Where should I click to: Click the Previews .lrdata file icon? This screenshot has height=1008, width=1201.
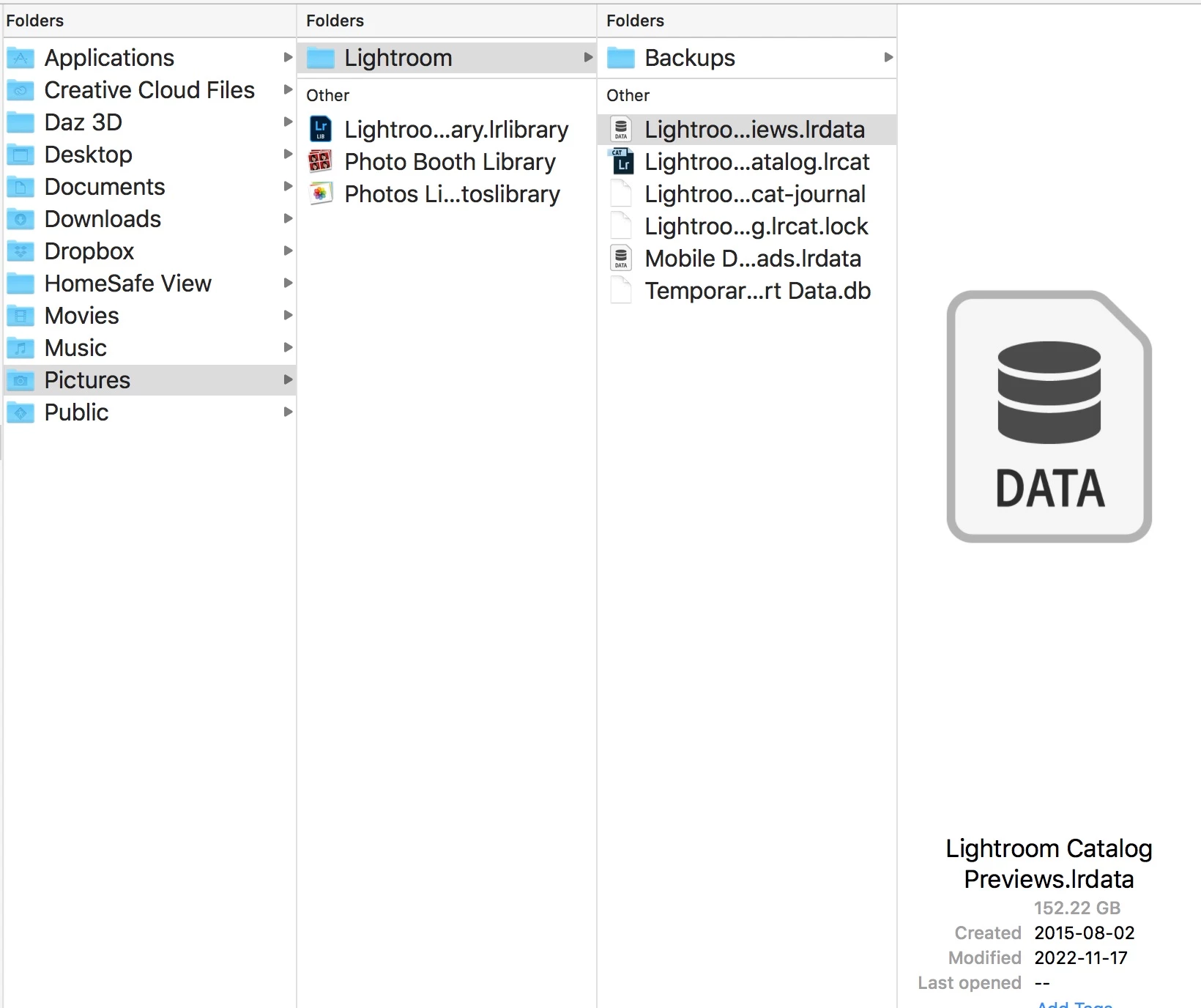coord(621,130)
